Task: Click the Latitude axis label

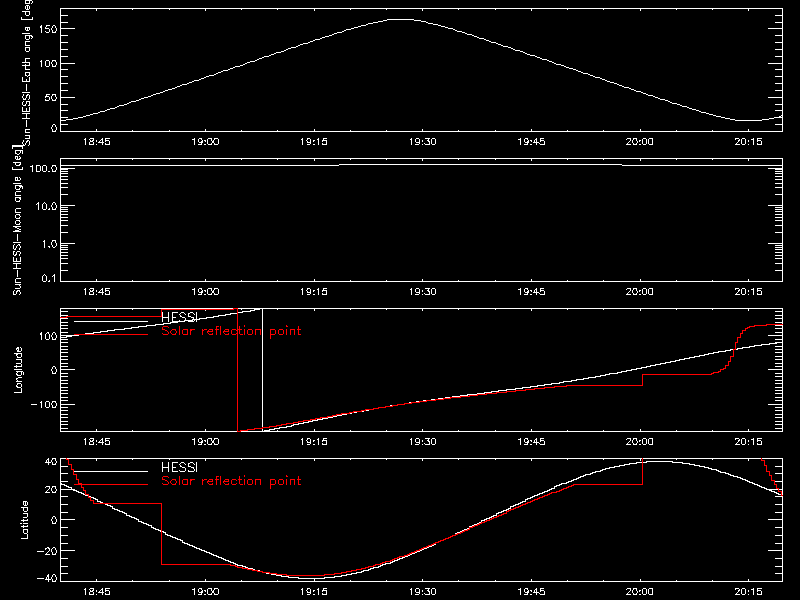Action: pos(24,520)
